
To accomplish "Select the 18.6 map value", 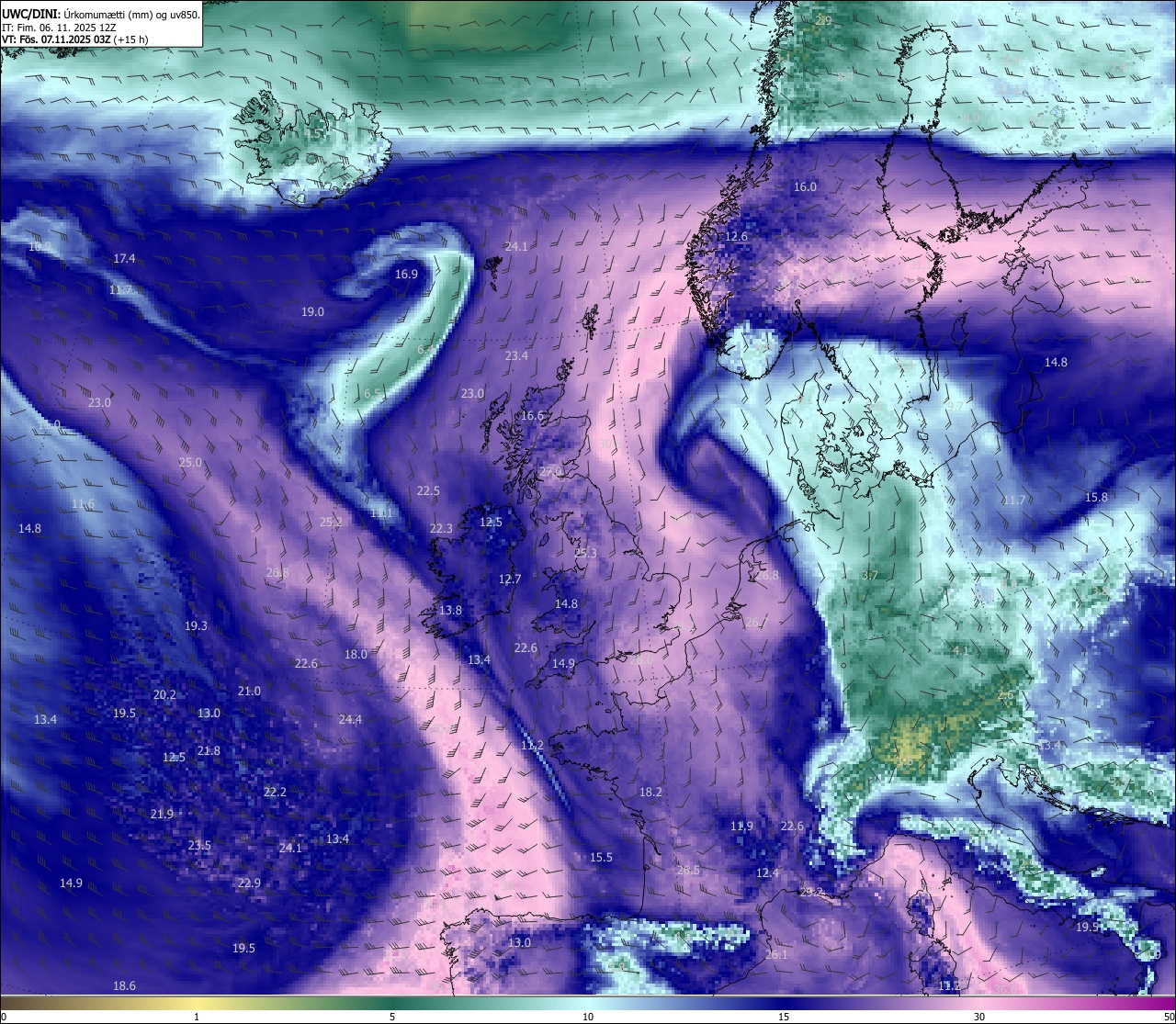I will [124, 985].
